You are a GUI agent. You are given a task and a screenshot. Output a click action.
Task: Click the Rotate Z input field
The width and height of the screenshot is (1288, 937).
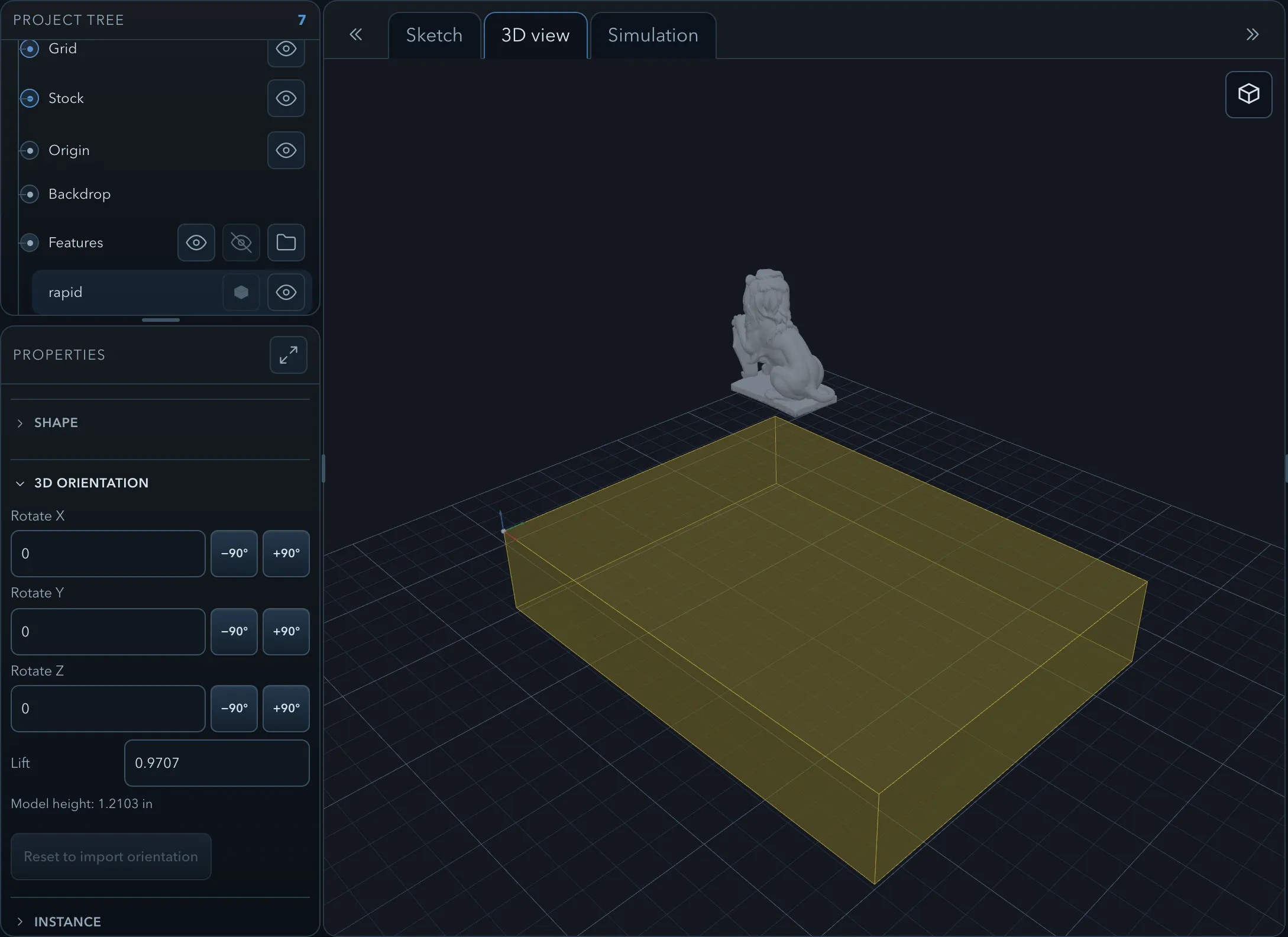108,709
